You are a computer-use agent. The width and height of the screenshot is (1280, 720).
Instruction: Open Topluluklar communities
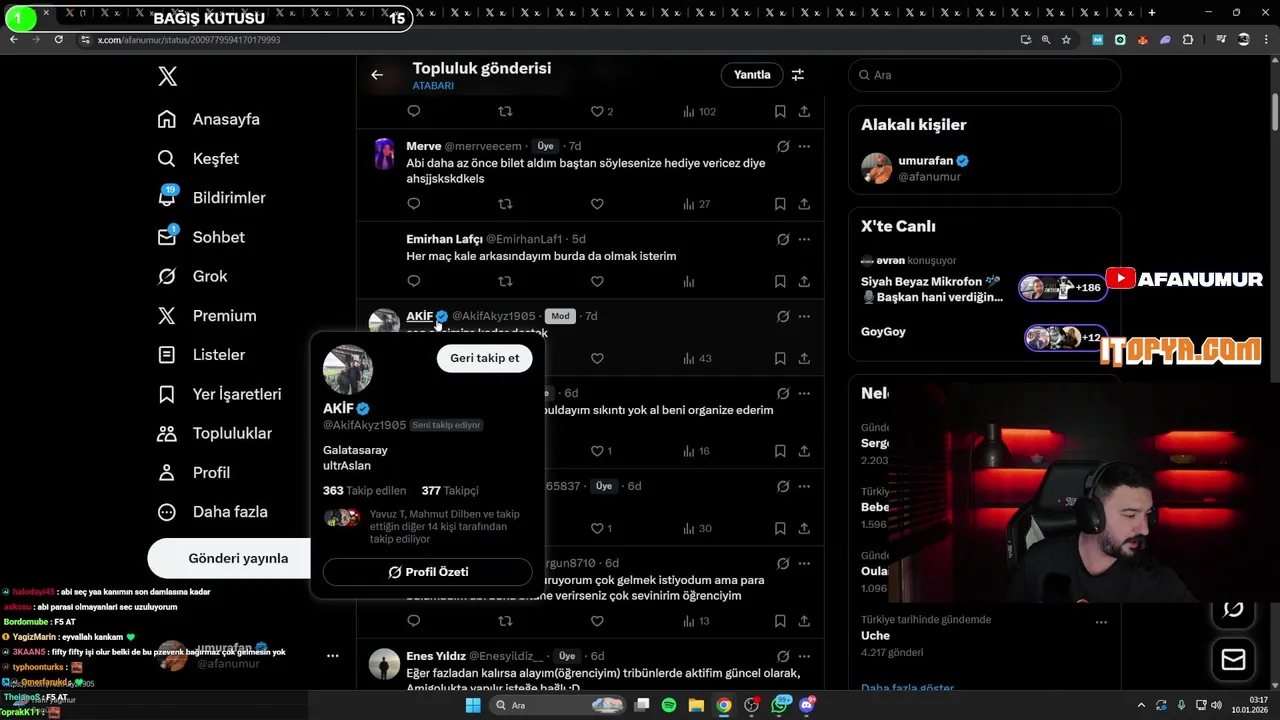[x=215, y=433]
